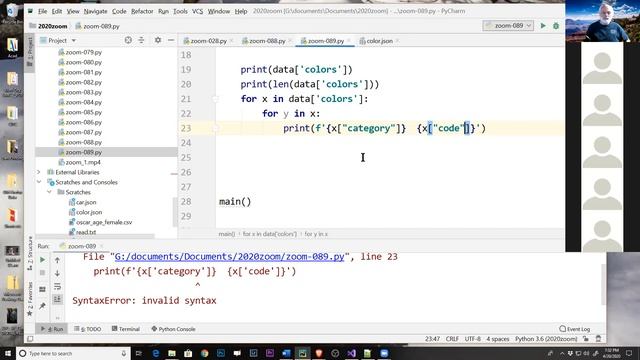The height and width of the screenshot is (360, 640).
Task: Open Microsoft Edge from the taskbar
Action: (156, 353)
